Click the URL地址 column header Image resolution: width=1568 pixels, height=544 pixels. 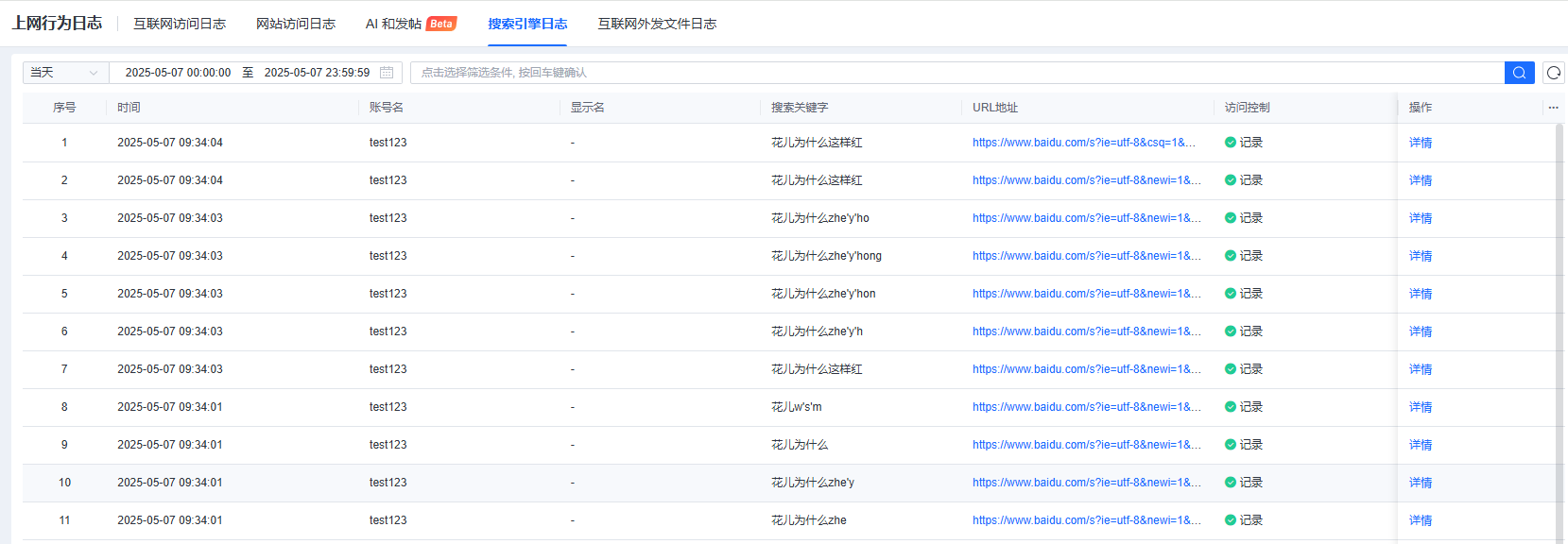point(995,108)
